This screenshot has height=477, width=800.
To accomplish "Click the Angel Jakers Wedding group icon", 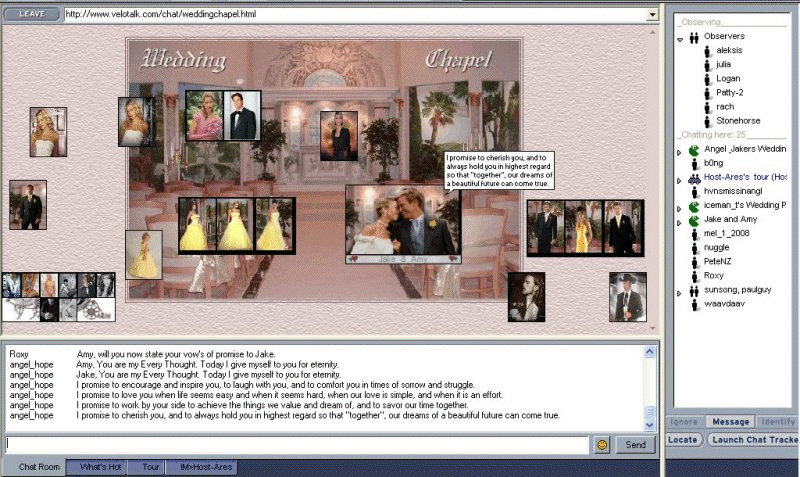I will 694,148.
